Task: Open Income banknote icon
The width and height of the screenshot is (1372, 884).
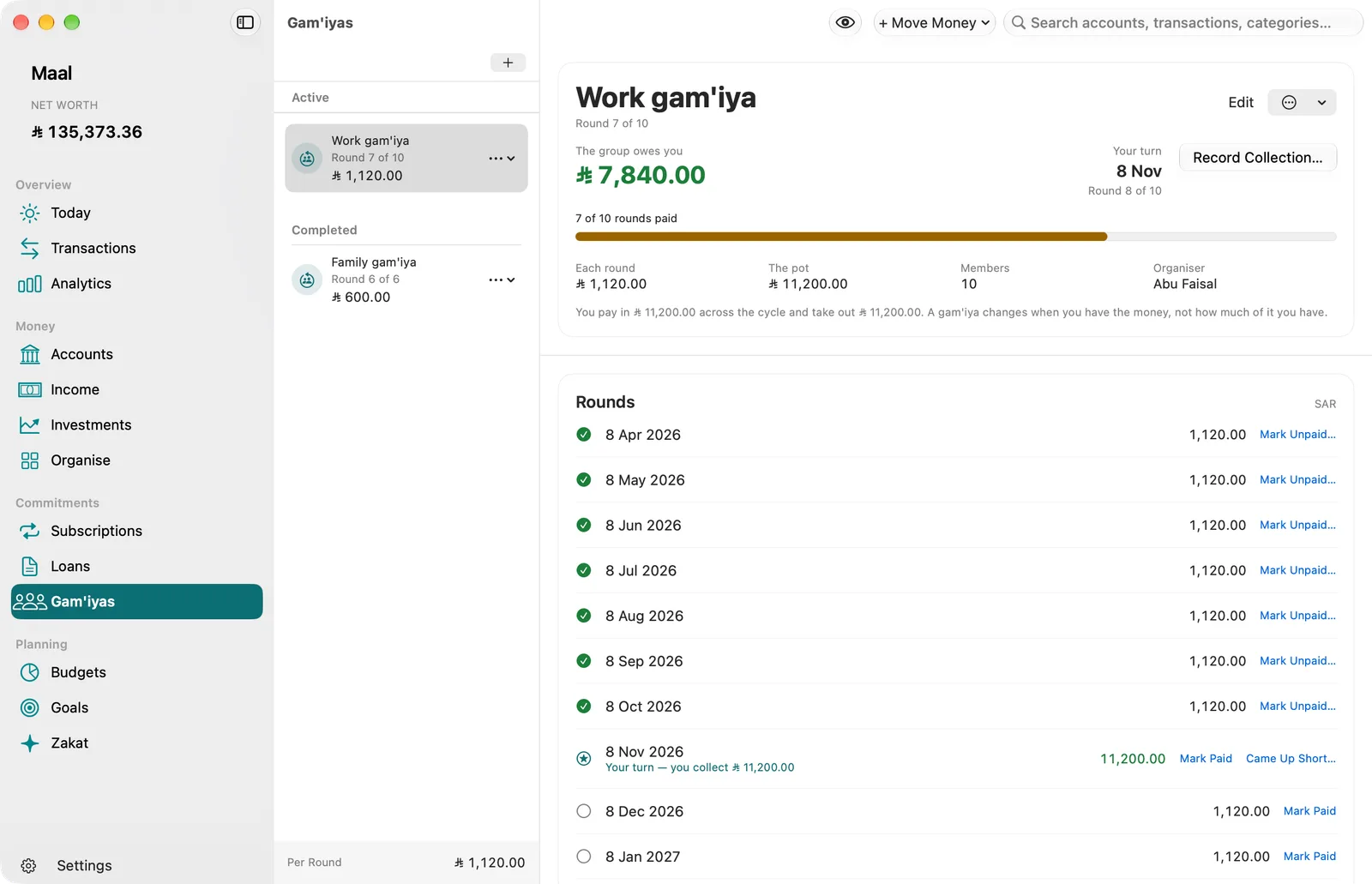Action: coord(30,390)
